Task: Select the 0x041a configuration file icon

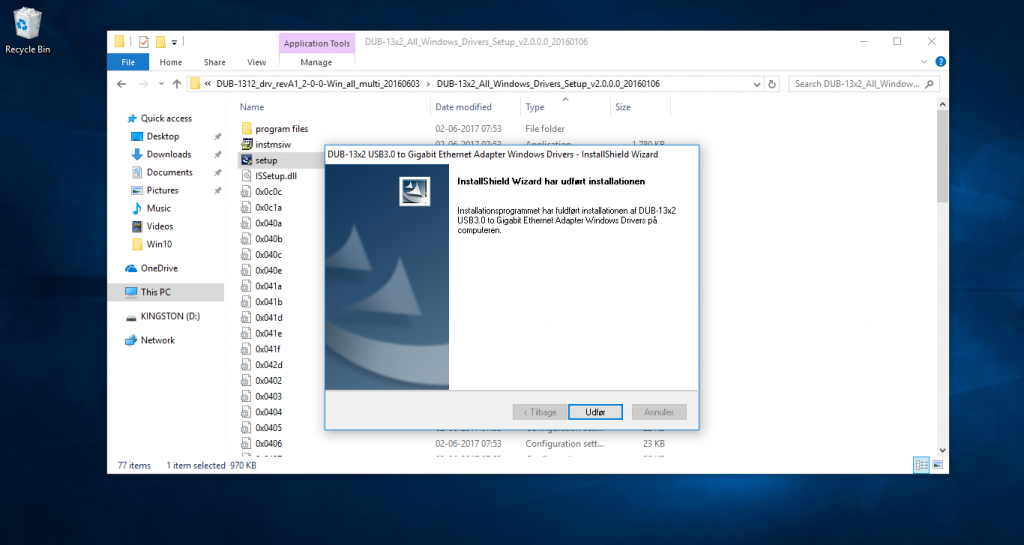Action: pyautogui.click(x=247, y=286)
